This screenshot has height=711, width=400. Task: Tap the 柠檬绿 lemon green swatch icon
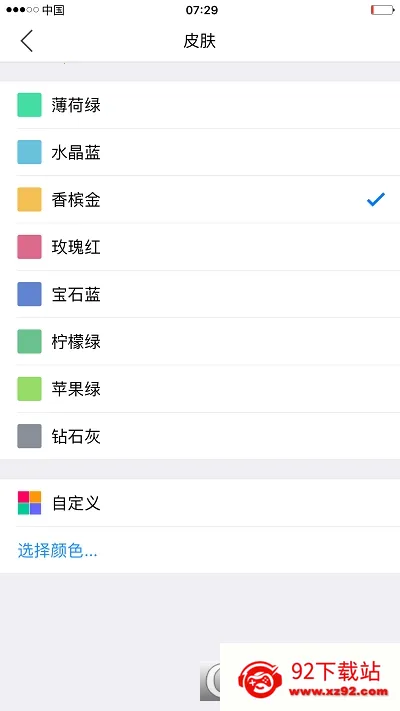[29, 341]
